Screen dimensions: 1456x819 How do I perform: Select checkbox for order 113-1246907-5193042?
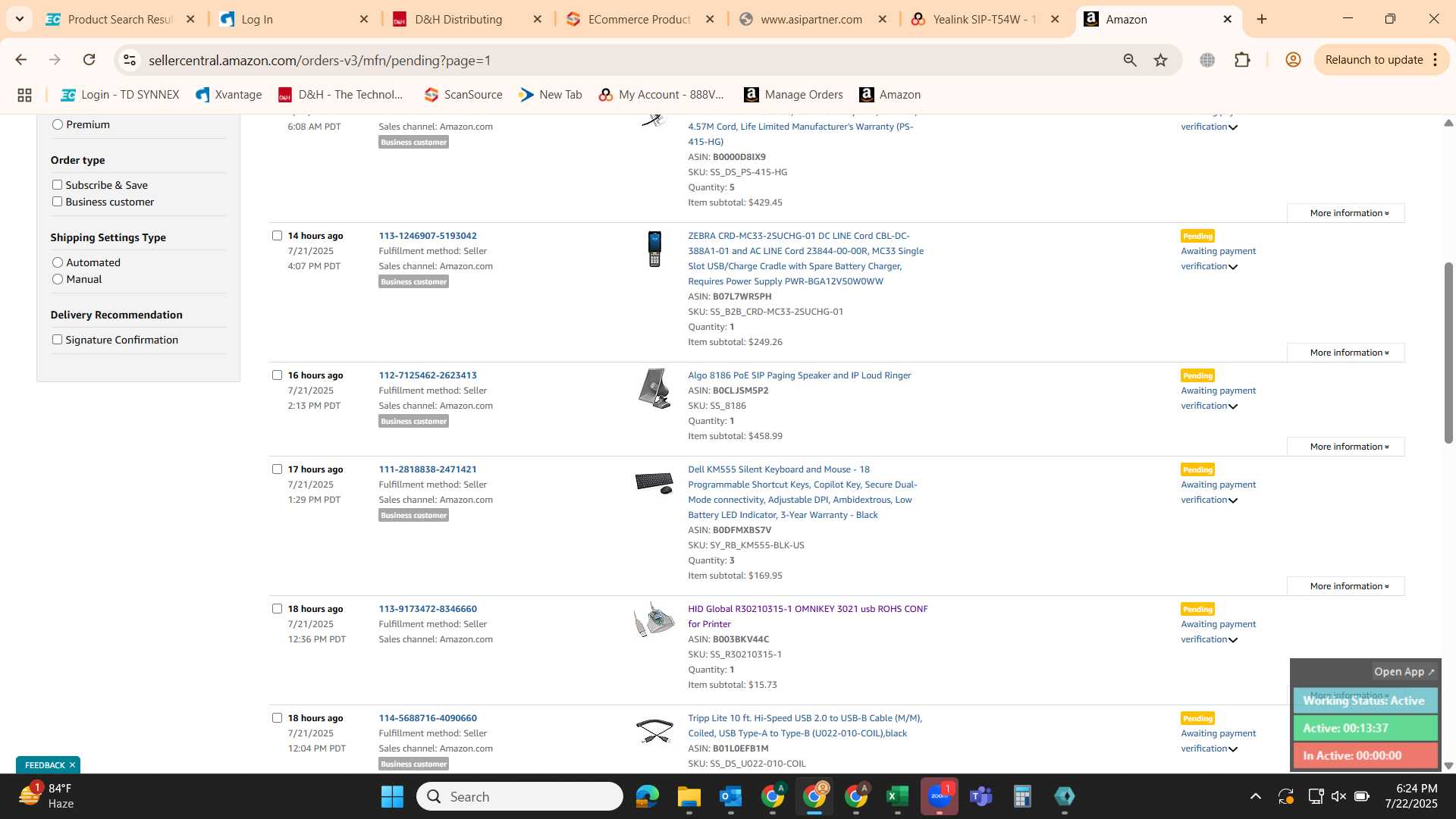point(277,236)
